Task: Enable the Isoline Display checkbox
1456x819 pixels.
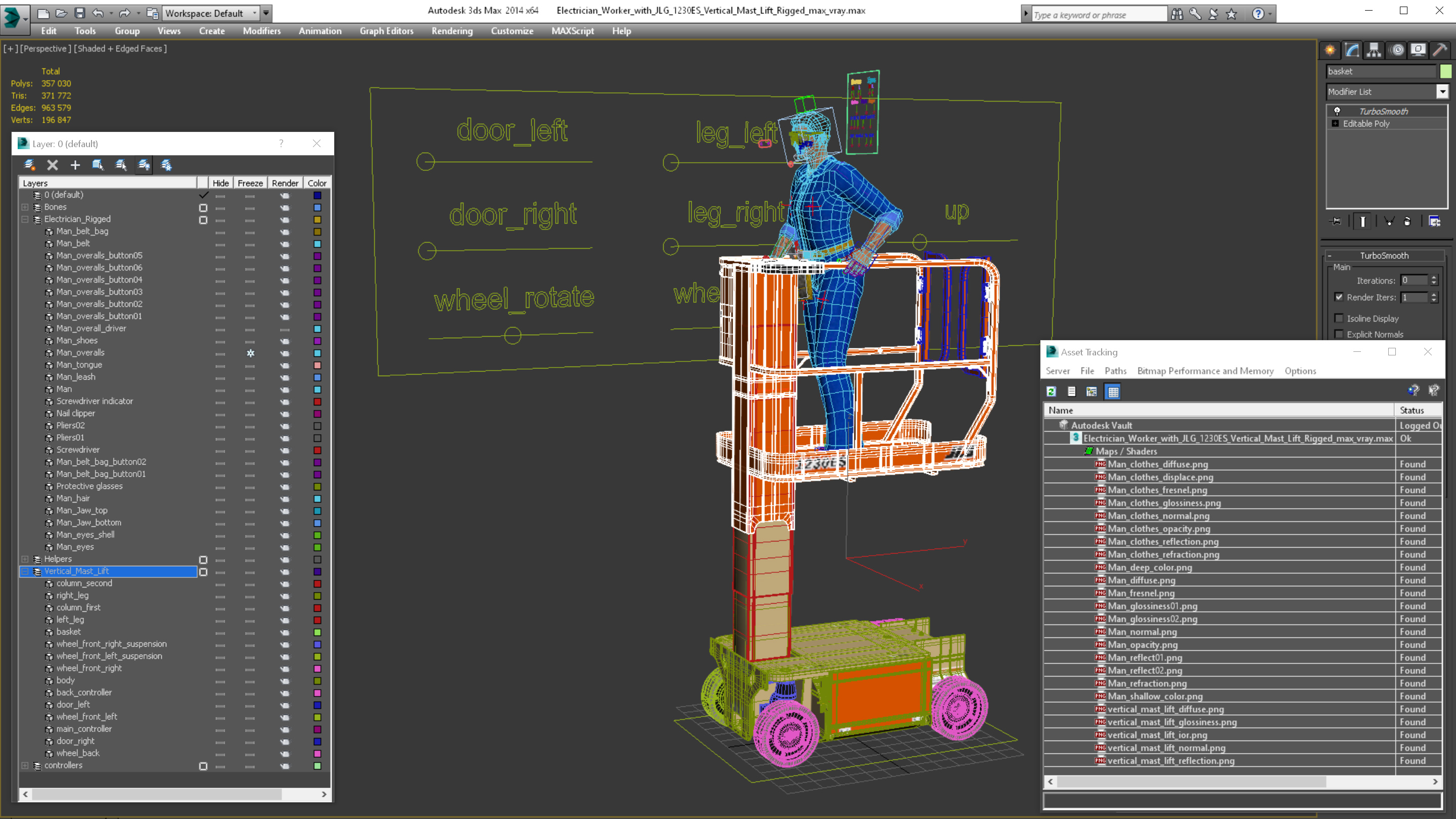Action: [1339, 318]
